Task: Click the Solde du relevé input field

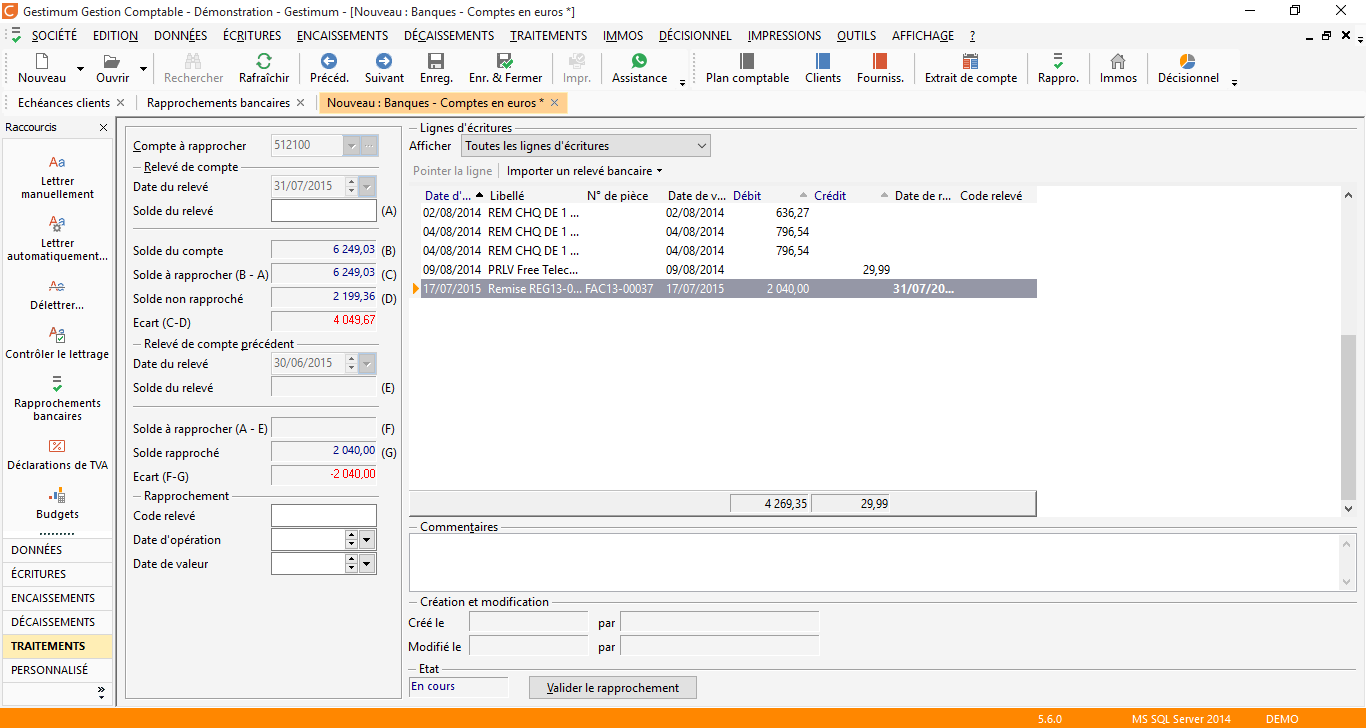Action: coord(324,211)
